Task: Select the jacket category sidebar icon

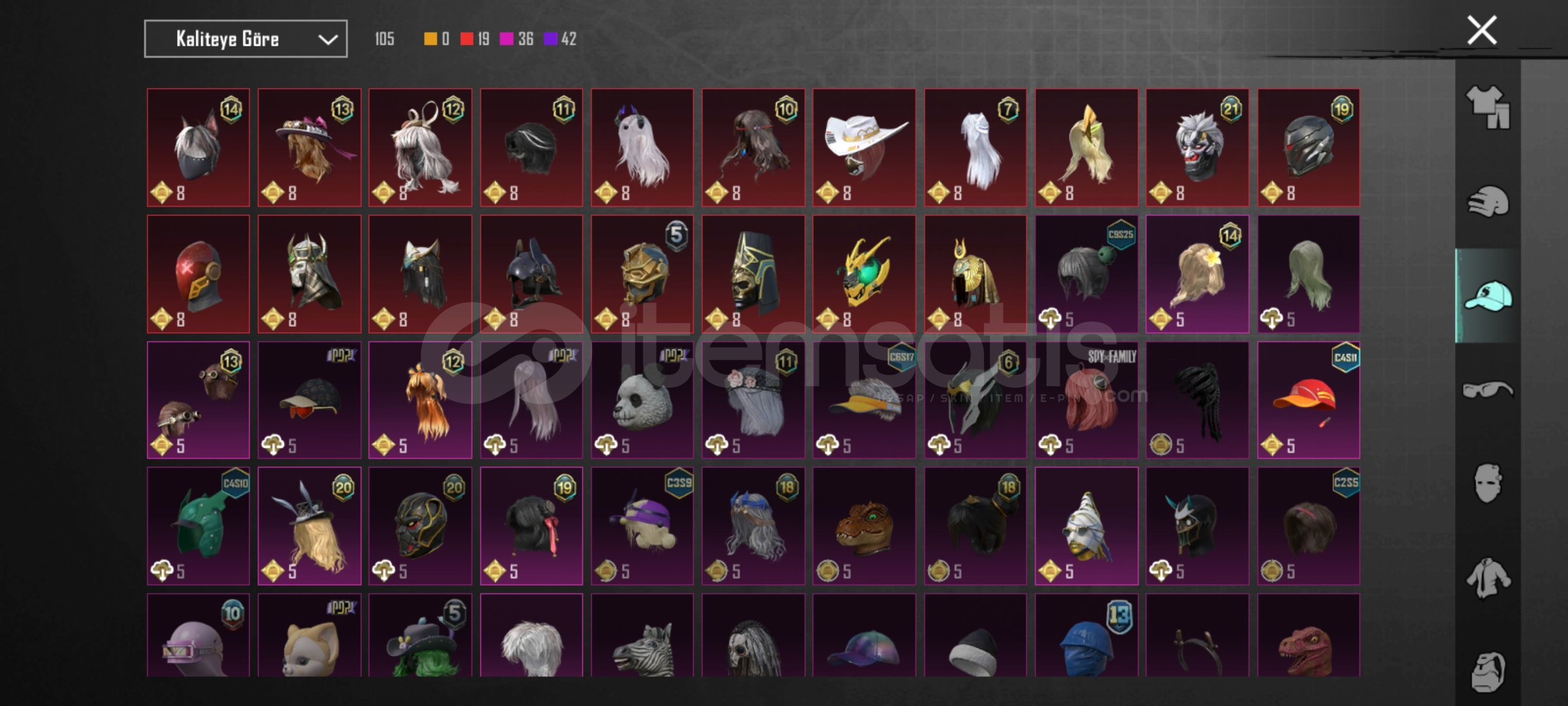Action: (x=1488, y=578)
